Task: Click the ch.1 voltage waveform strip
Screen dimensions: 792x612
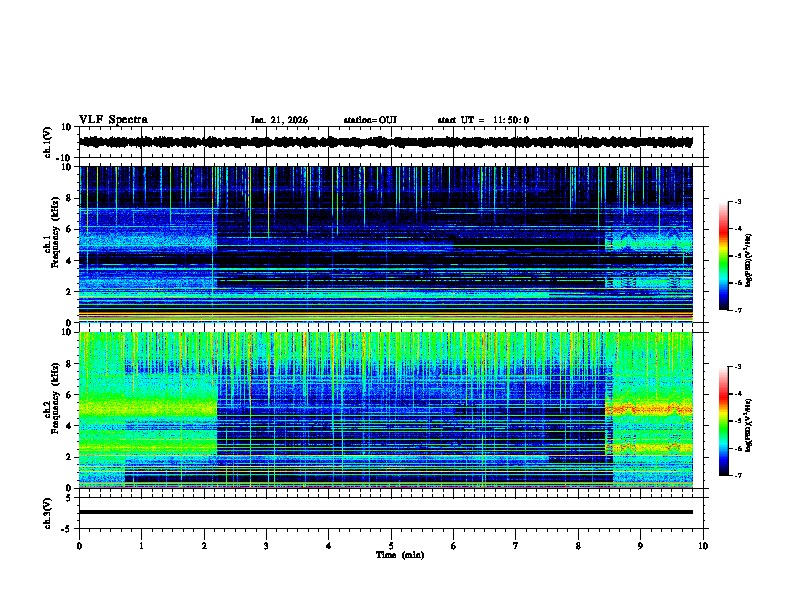Action: (385, 142)
